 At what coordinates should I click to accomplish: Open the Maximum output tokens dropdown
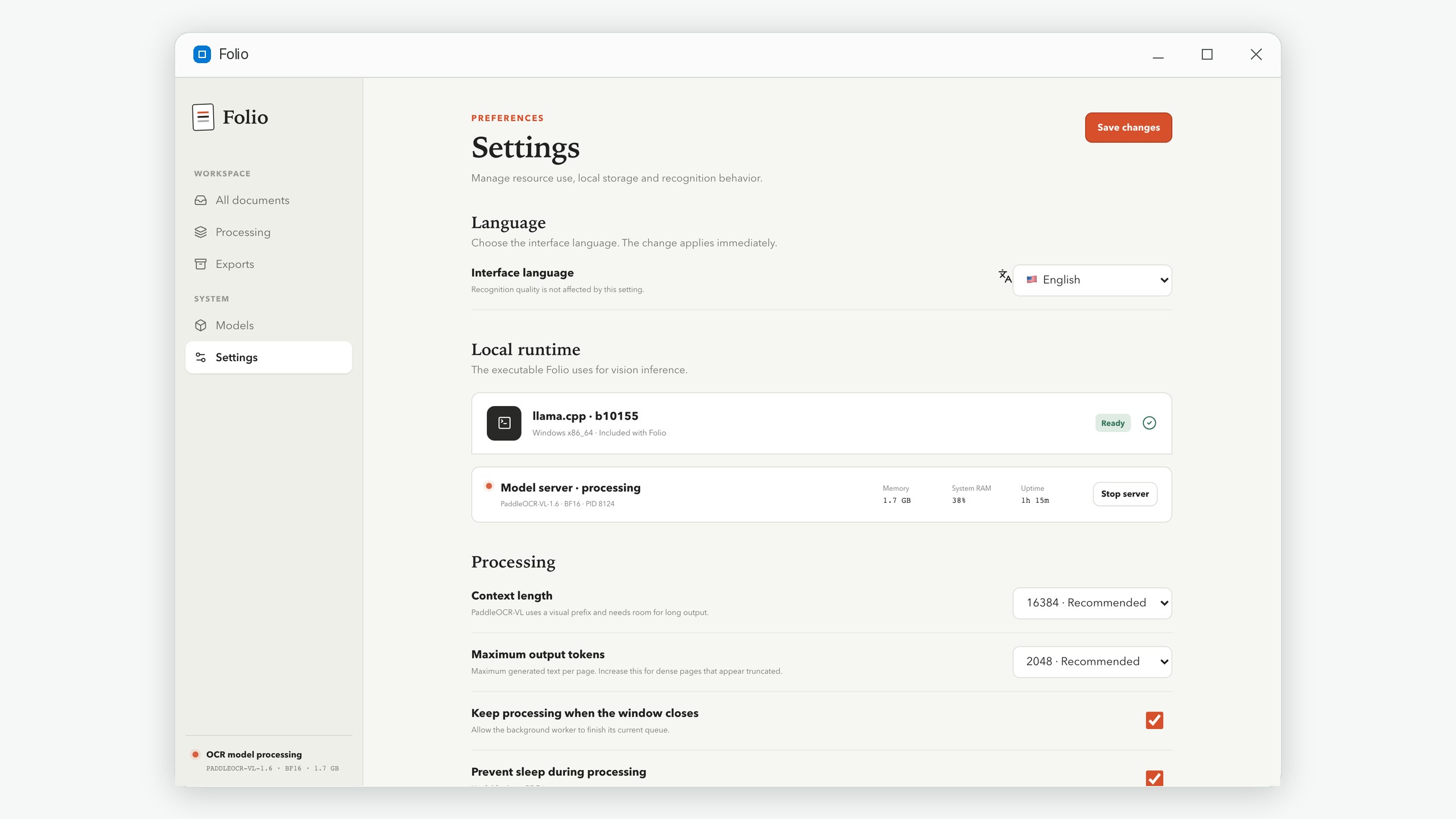coord(1092,661)
